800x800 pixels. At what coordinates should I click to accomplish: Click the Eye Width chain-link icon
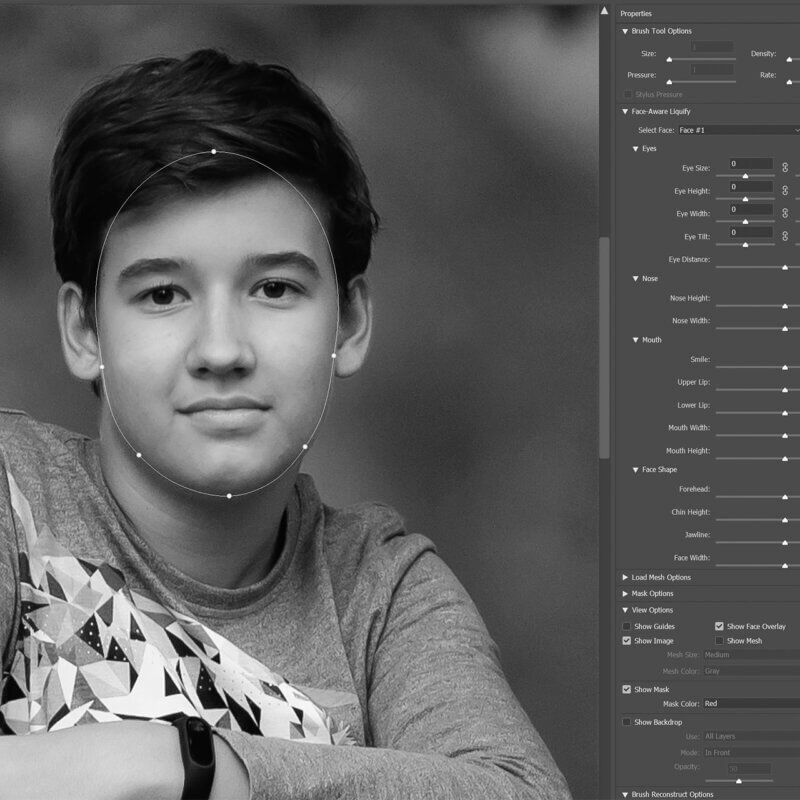click(x=785, y=214)
